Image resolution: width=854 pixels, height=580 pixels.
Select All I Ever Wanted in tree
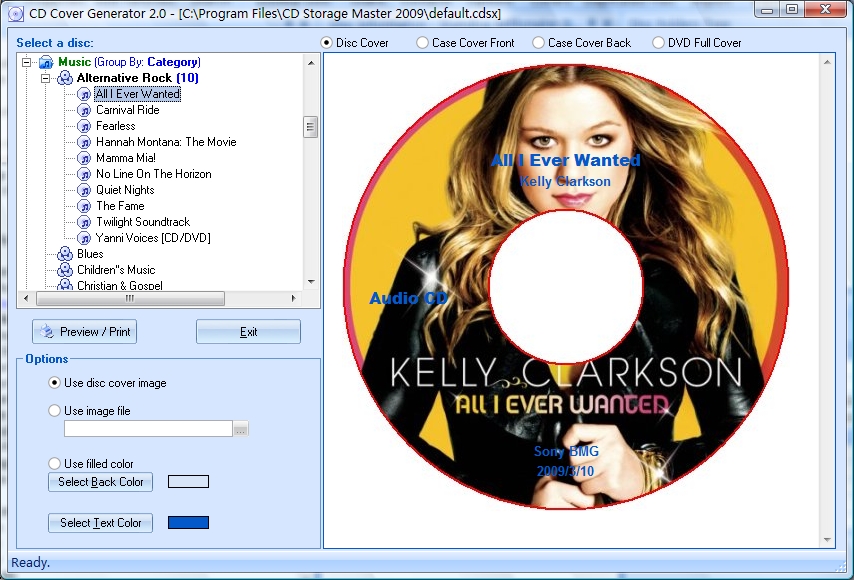138,94
